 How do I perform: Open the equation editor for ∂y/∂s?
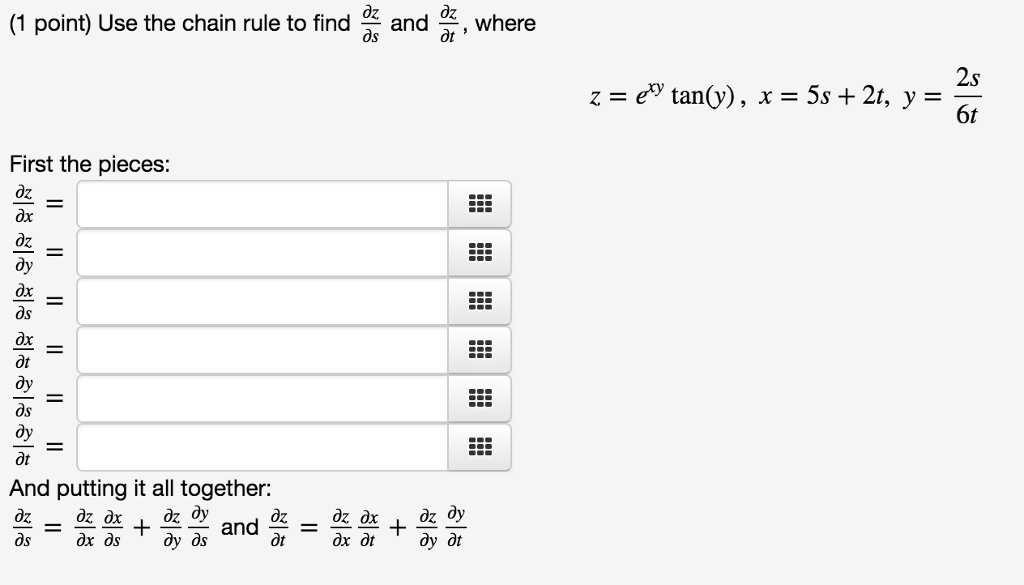pyautogui.click(x=479, y=398)
